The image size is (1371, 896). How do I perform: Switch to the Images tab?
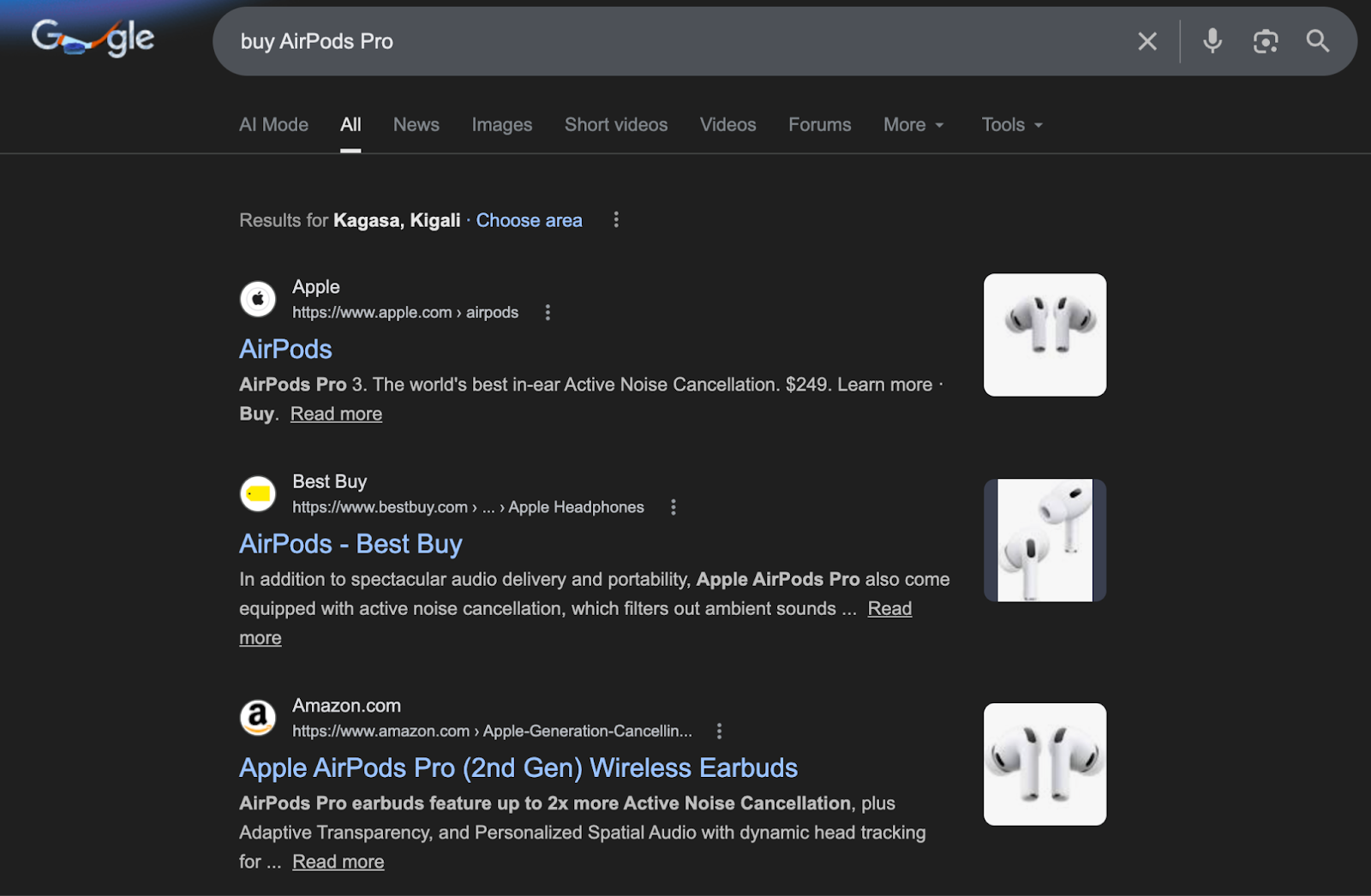(x=501, y=124)
